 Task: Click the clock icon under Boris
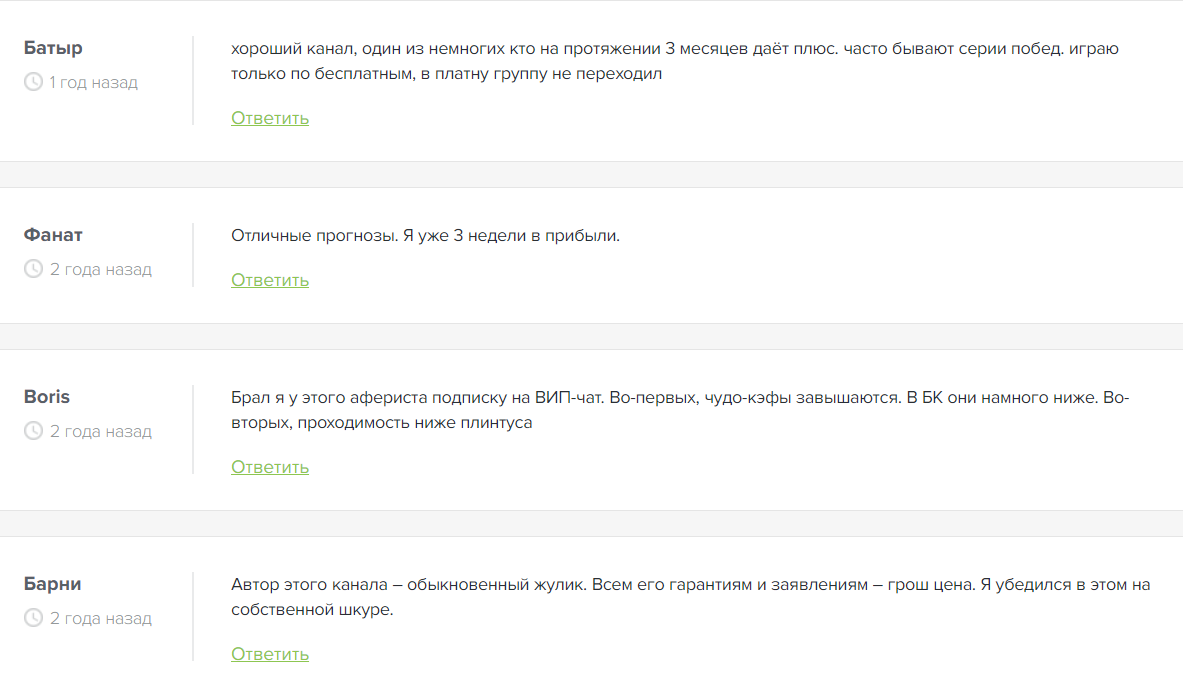pyautogui.click(x=33, y=431)
